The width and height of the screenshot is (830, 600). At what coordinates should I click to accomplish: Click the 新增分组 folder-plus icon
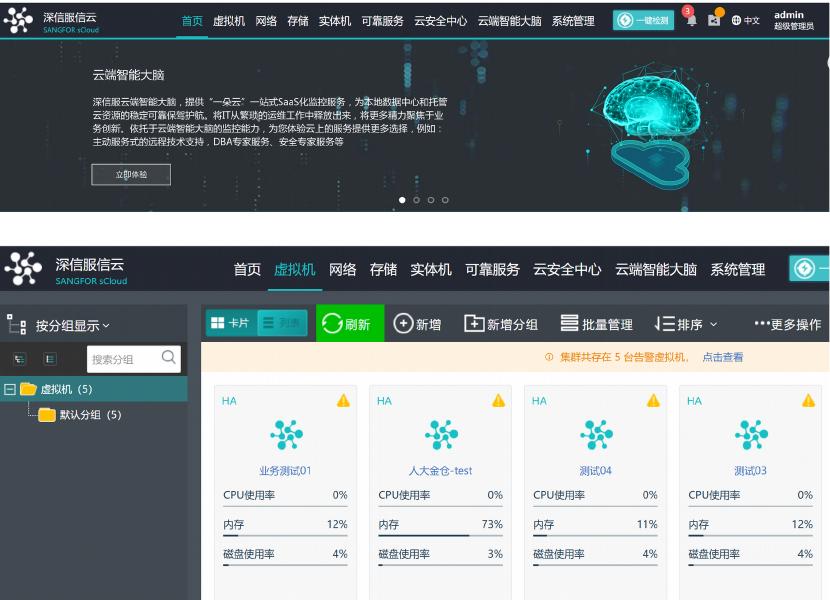(474, 323)
